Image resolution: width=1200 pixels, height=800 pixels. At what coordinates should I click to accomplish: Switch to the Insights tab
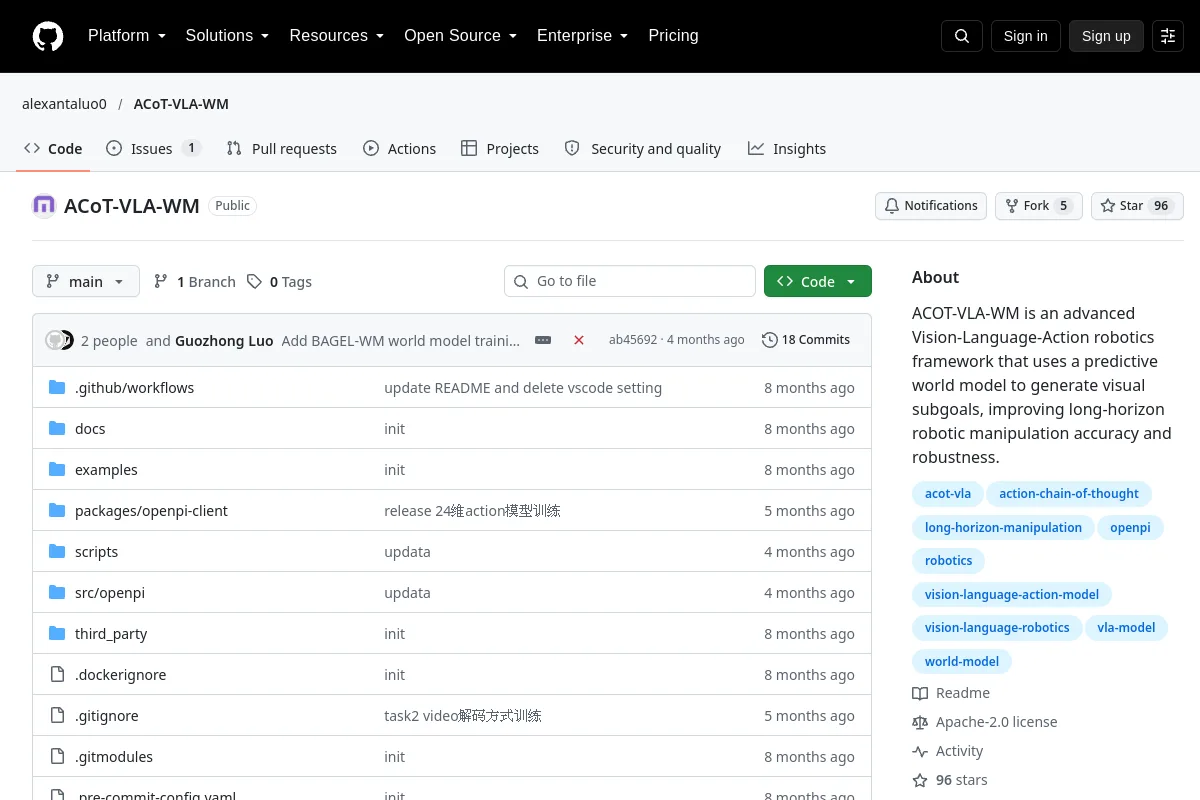point(787,149)
